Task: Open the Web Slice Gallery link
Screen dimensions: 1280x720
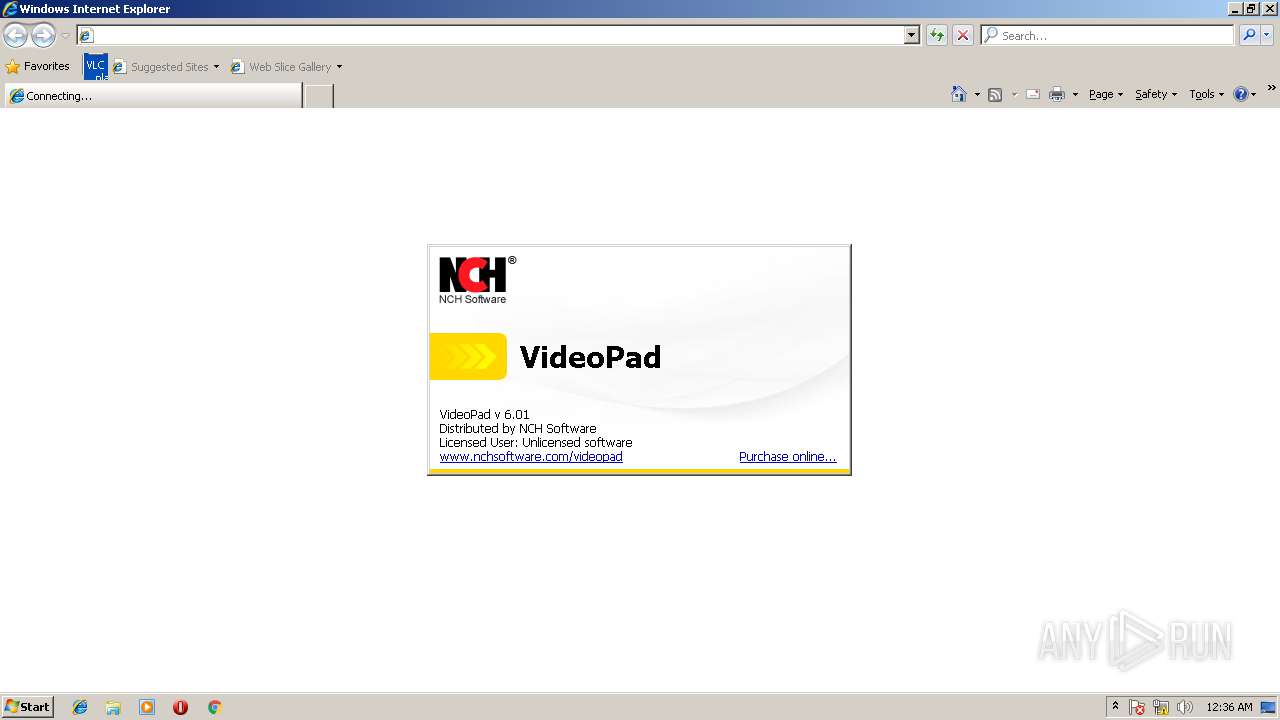Action: pos(287,67)
